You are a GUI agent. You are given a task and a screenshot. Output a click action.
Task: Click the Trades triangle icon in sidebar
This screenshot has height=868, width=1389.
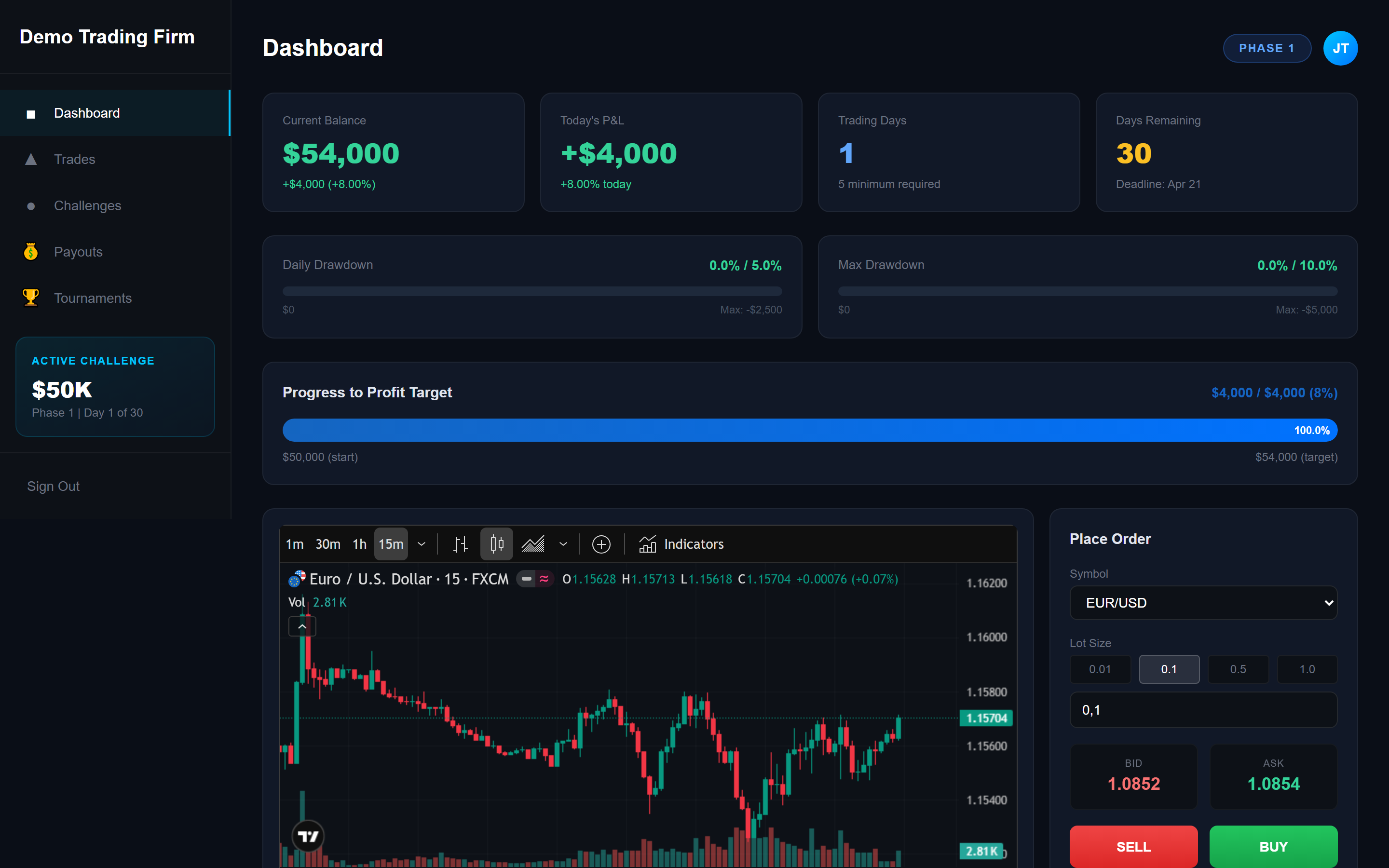point(30,159)
